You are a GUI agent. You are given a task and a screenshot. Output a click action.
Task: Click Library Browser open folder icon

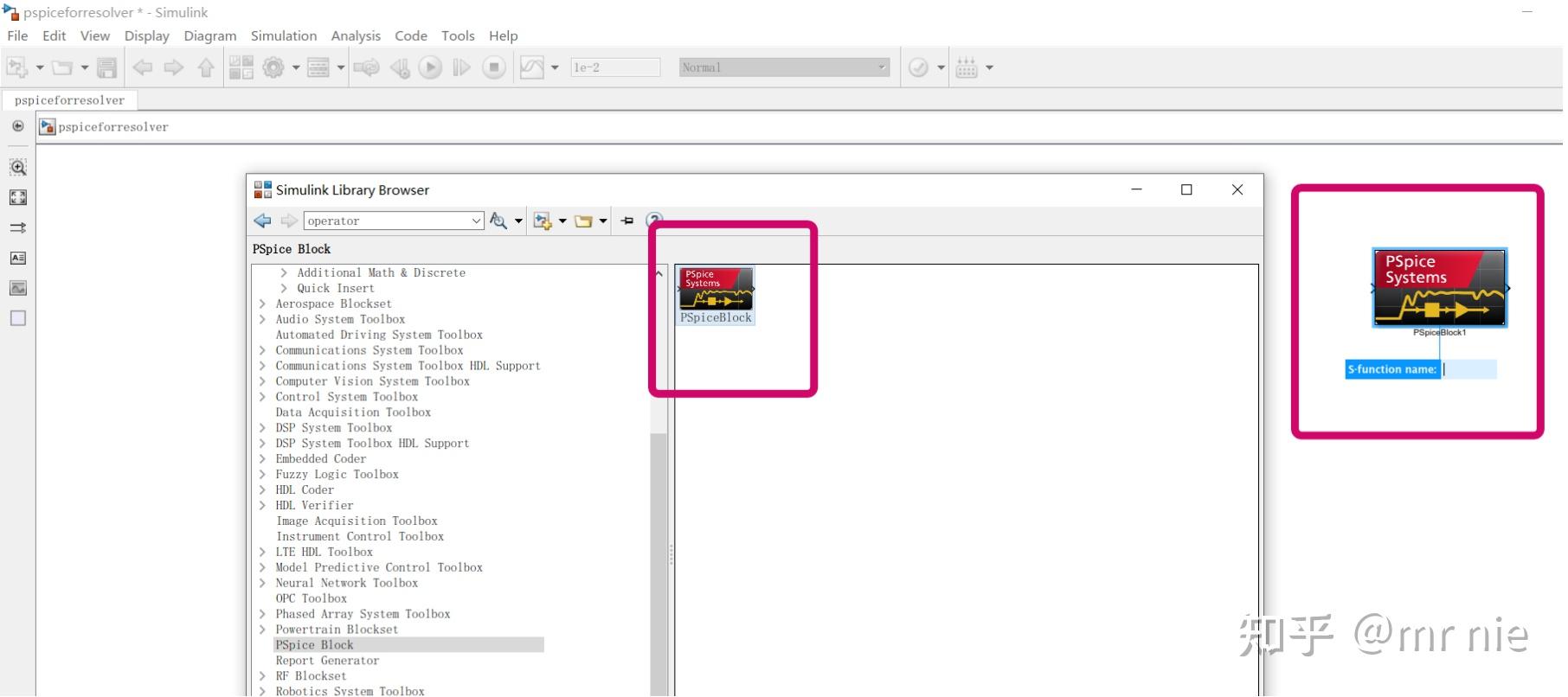584,221
